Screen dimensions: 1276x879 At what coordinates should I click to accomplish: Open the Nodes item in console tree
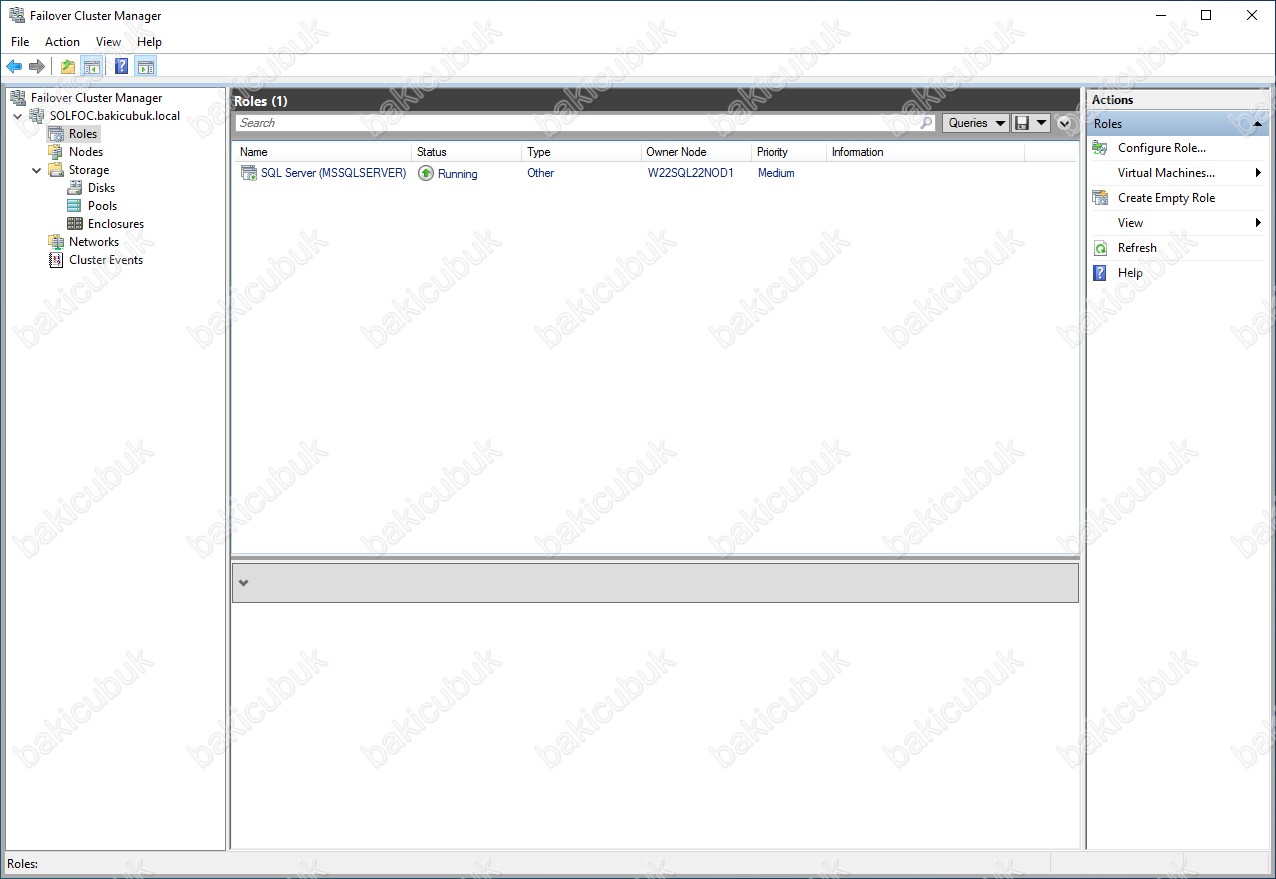(x=75, y=152)
